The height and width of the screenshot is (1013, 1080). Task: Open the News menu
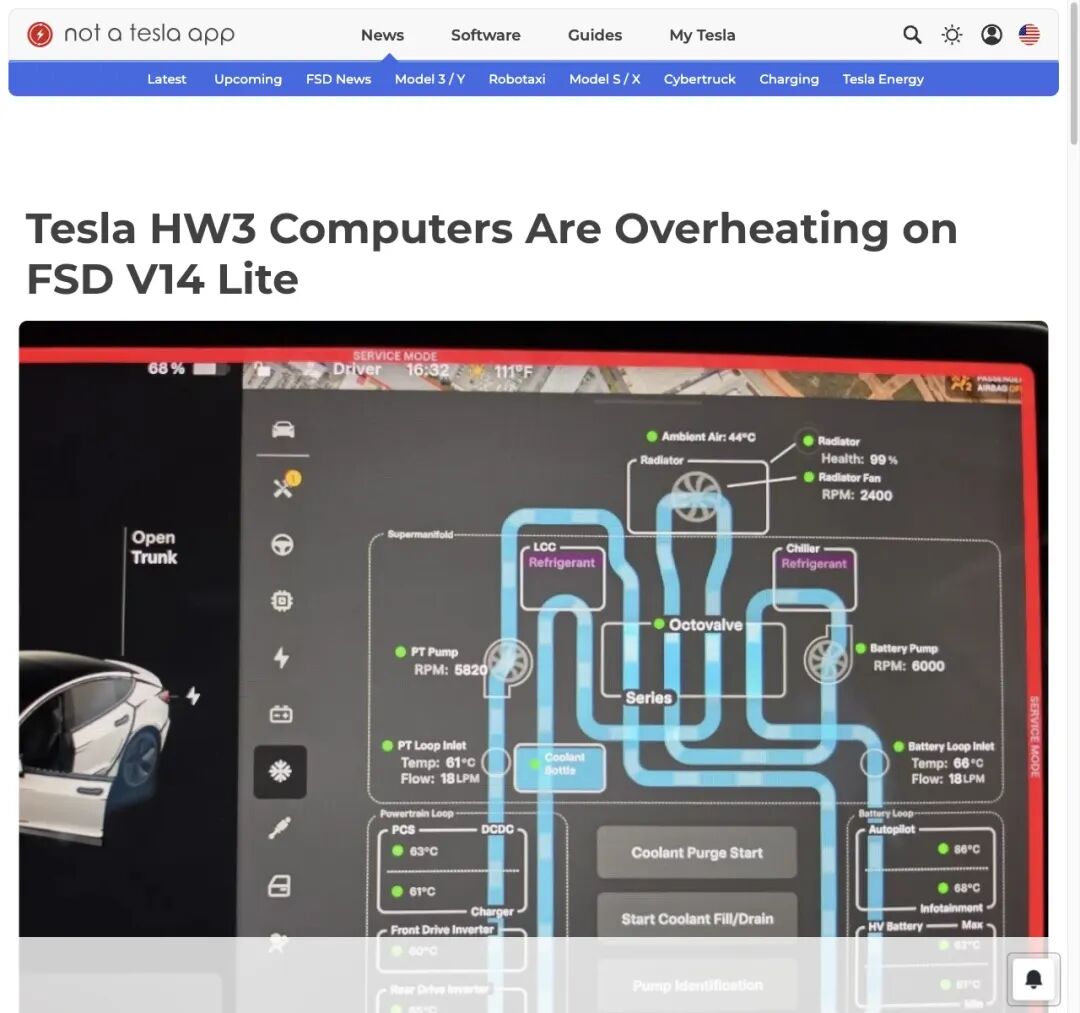pyautogui.click(x=382, y=35)
